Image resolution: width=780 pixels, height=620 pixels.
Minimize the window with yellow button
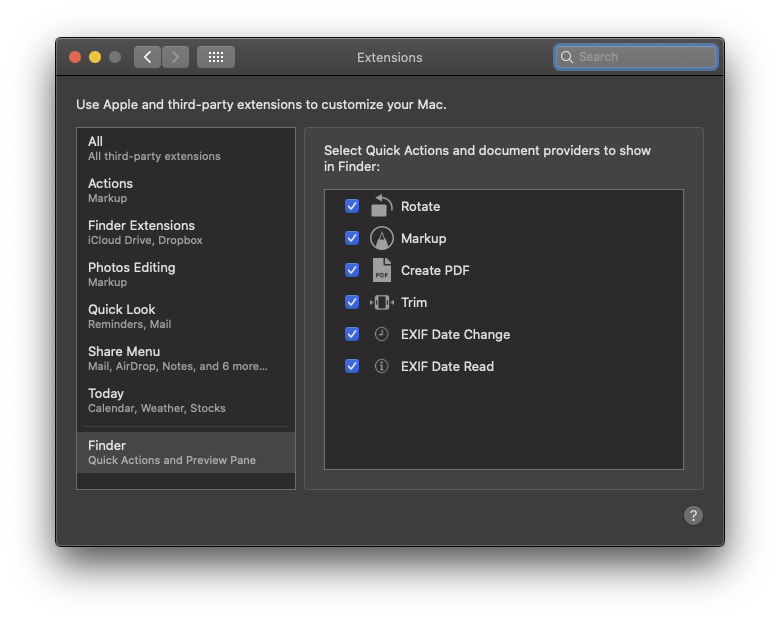95,57
